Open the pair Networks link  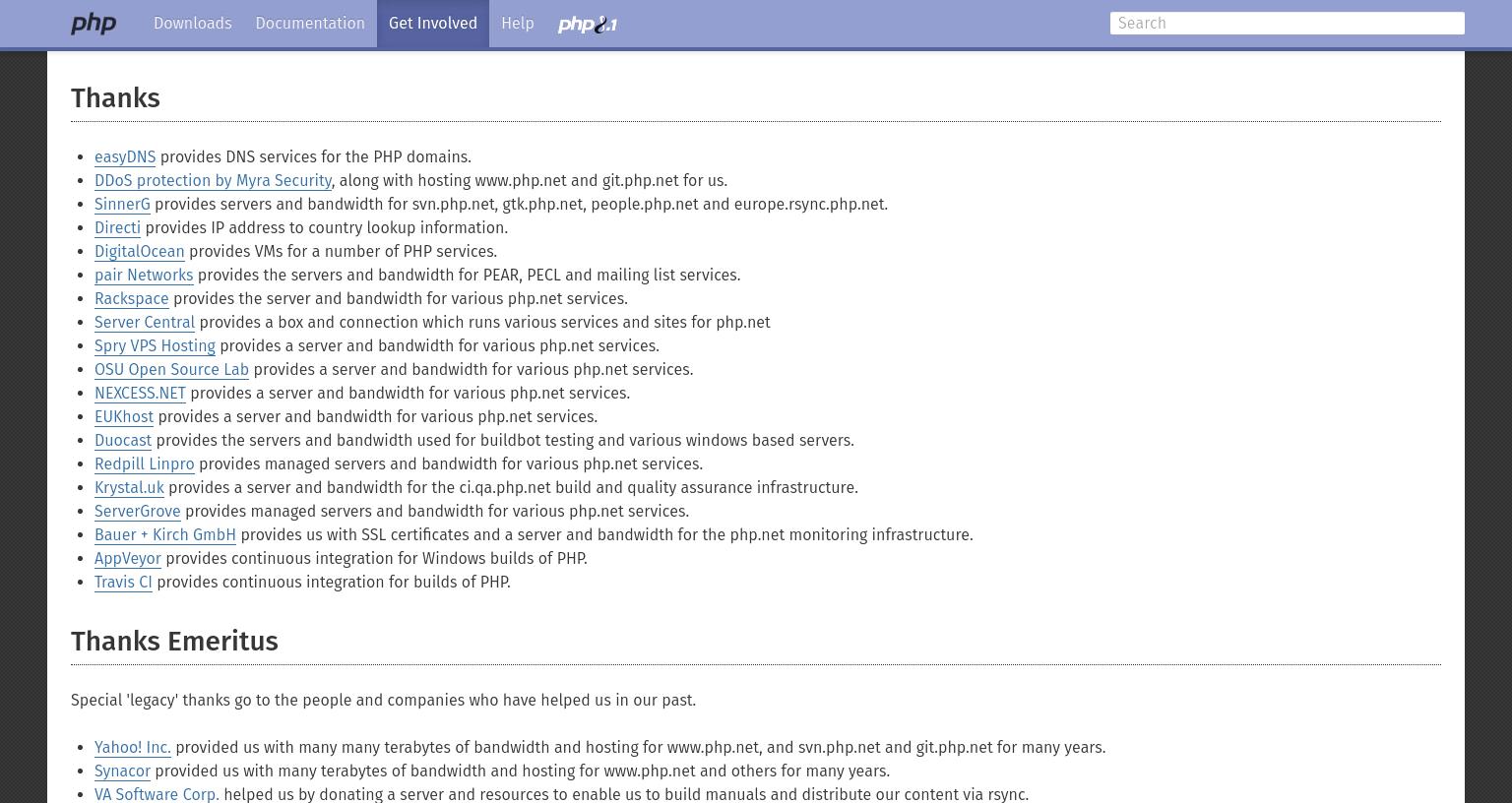click(144, 276)
